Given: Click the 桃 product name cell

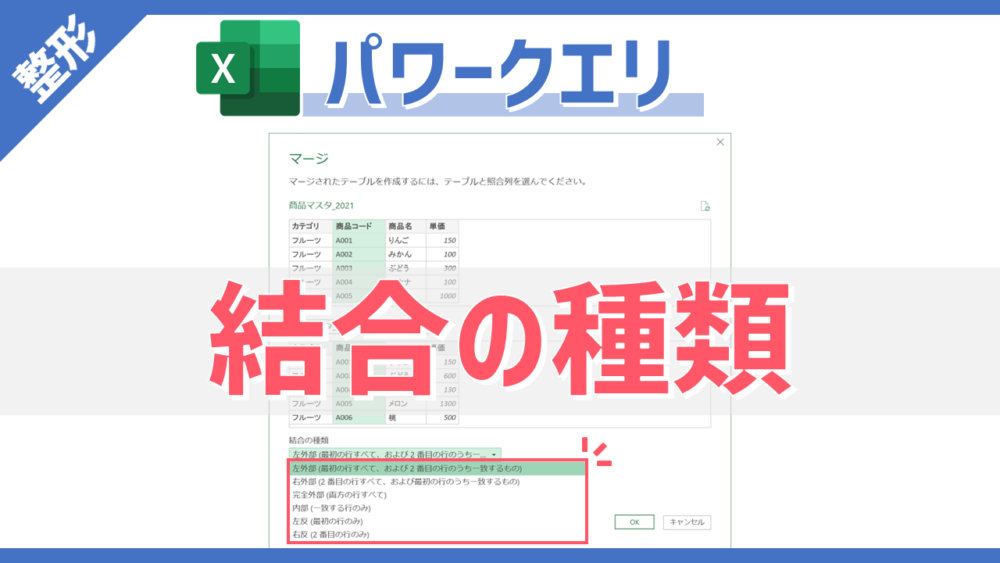Looking at the screenshot, I should click(406, 418).
